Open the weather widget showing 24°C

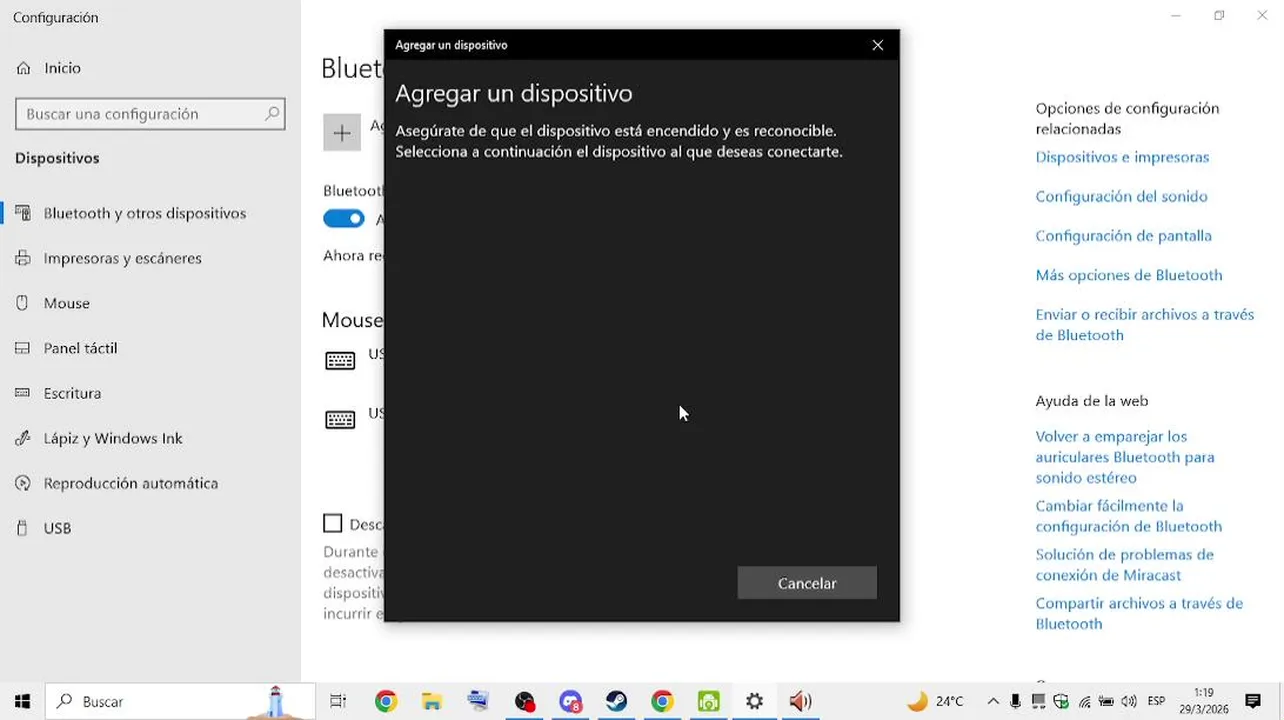click(936, 701)
